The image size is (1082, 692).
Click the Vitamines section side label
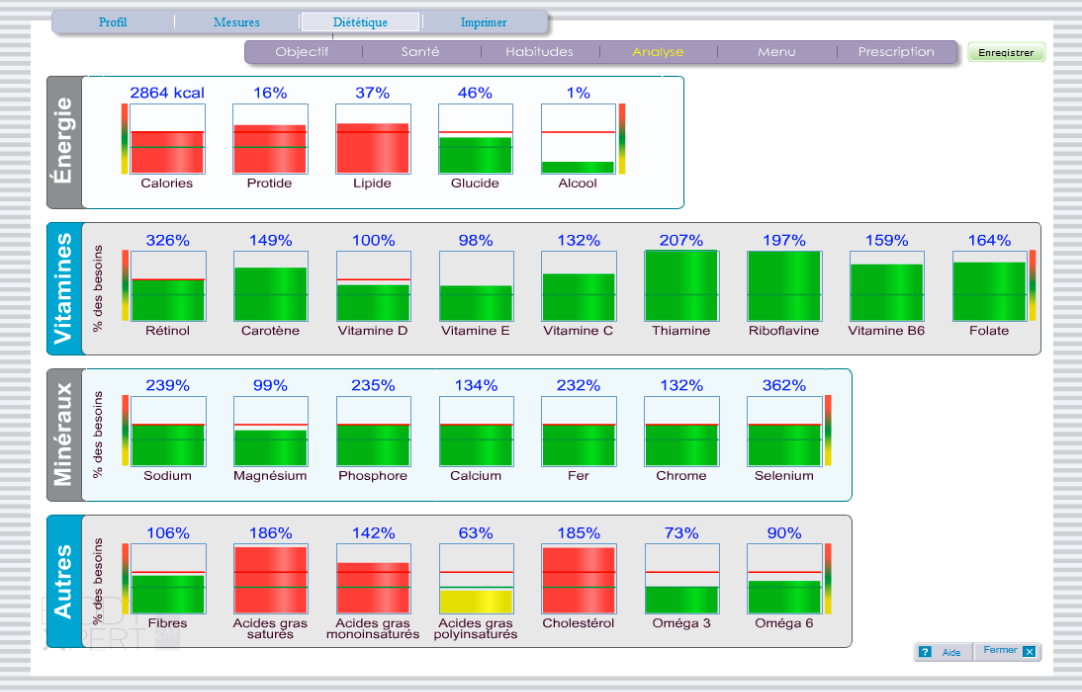coord(64,289)
